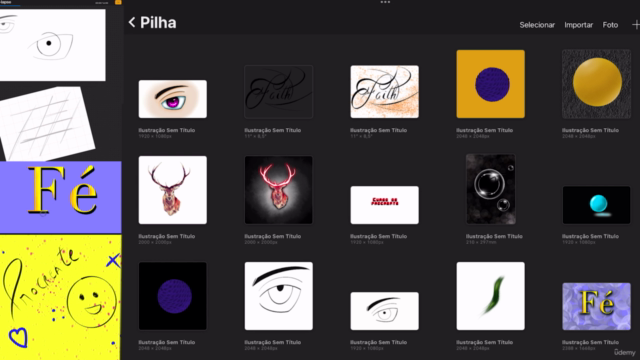Select the golden Fé image in left panel
Screen dimensions: 640x360
[60, 197]
